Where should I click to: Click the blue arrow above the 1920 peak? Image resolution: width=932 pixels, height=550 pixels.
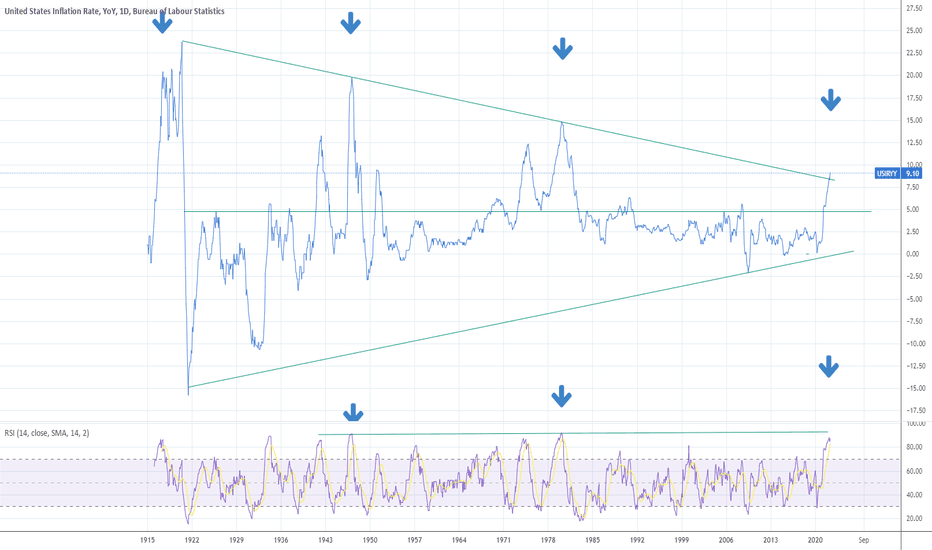click(x=162, y=23)
